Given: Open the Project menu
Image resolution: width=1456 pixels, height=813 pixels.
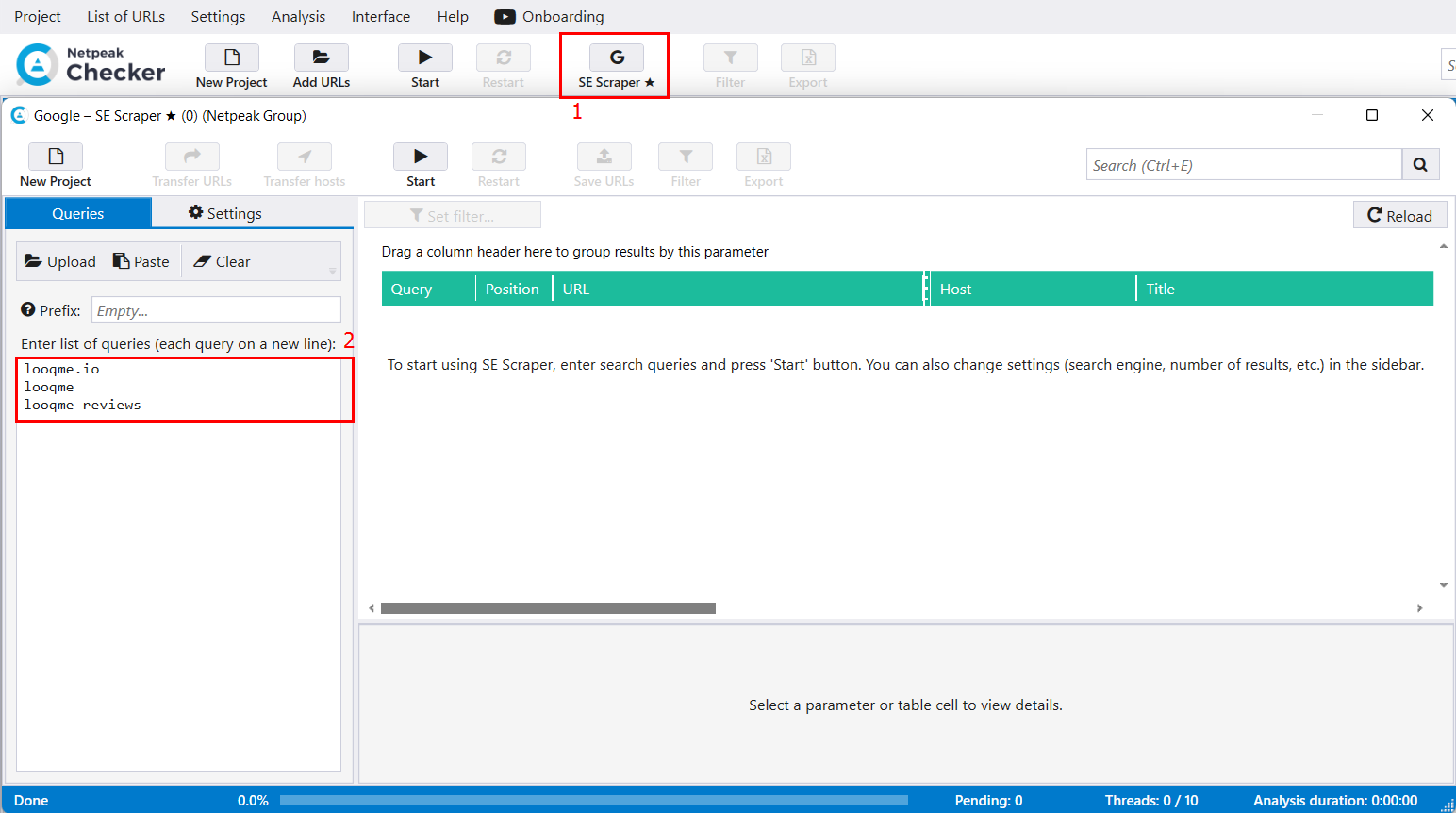Looking at the screenshot, I should click(38, 16).
